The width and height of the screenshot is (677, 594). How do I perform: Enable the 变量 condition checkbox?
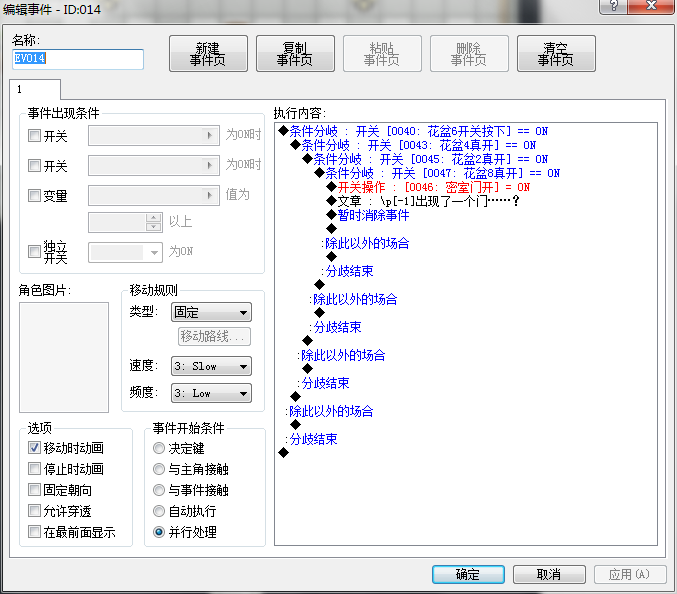pos(35,196)
